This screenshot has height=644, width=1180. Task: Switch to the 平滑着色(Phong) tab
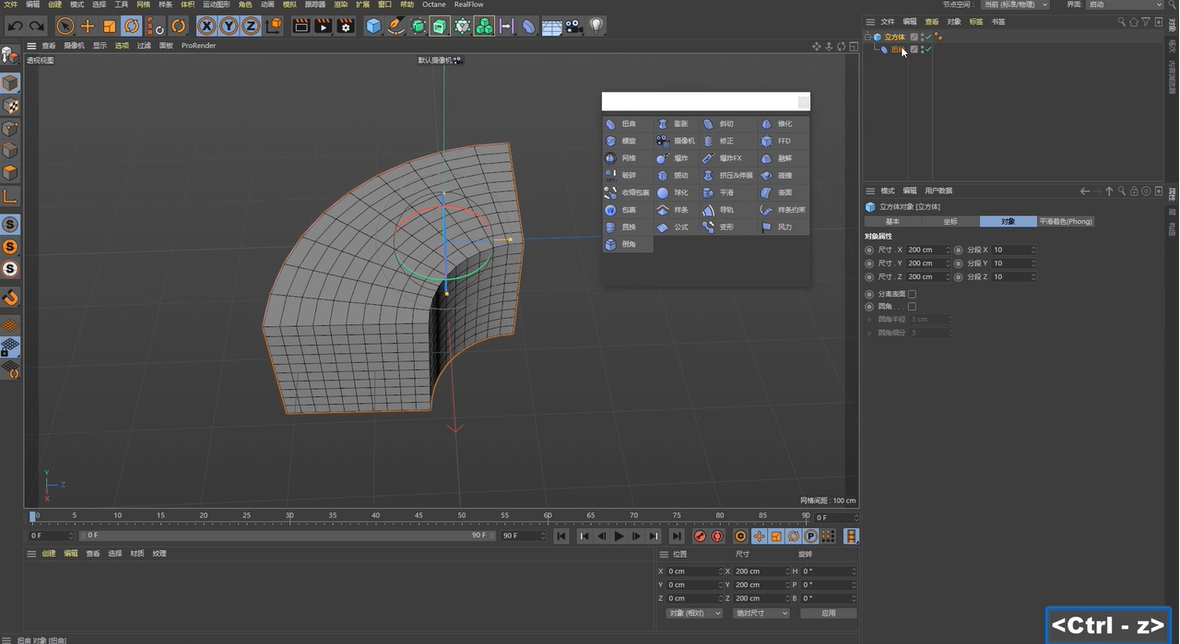(1066, 221)
